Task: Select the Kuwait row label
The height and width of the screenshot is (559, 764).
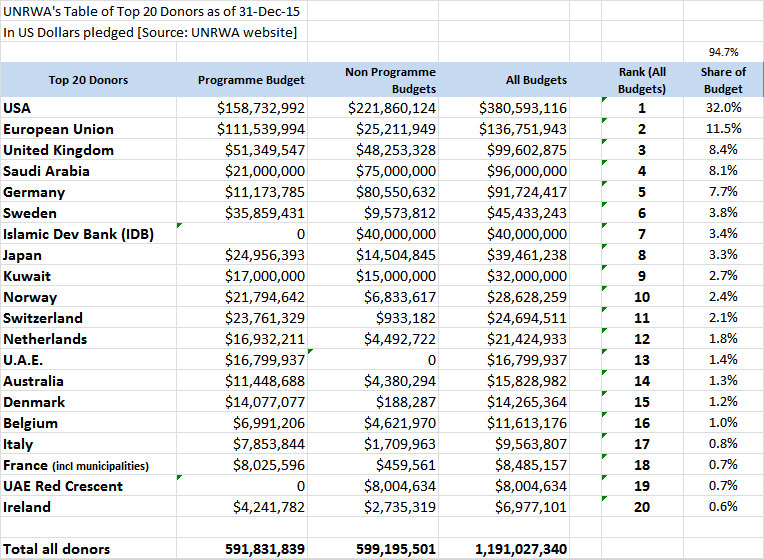Action: coord(88,276)
